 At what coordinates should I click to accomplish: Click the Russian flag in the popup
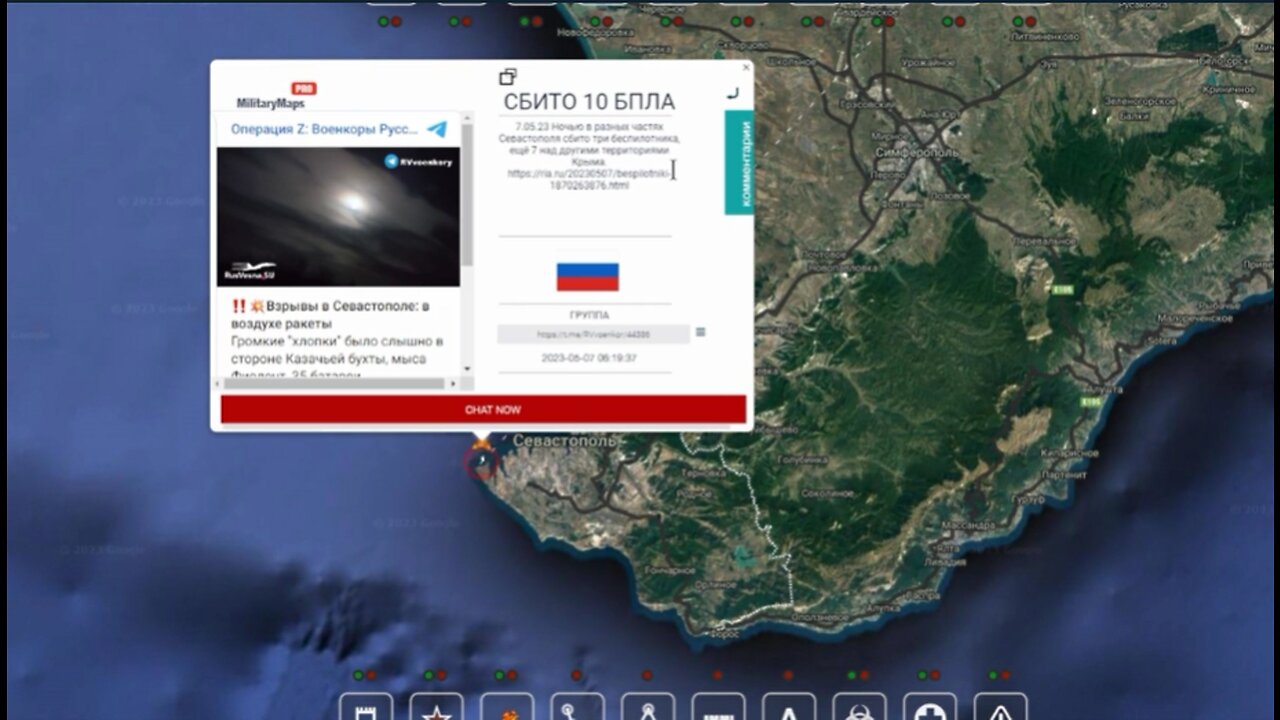587,277
